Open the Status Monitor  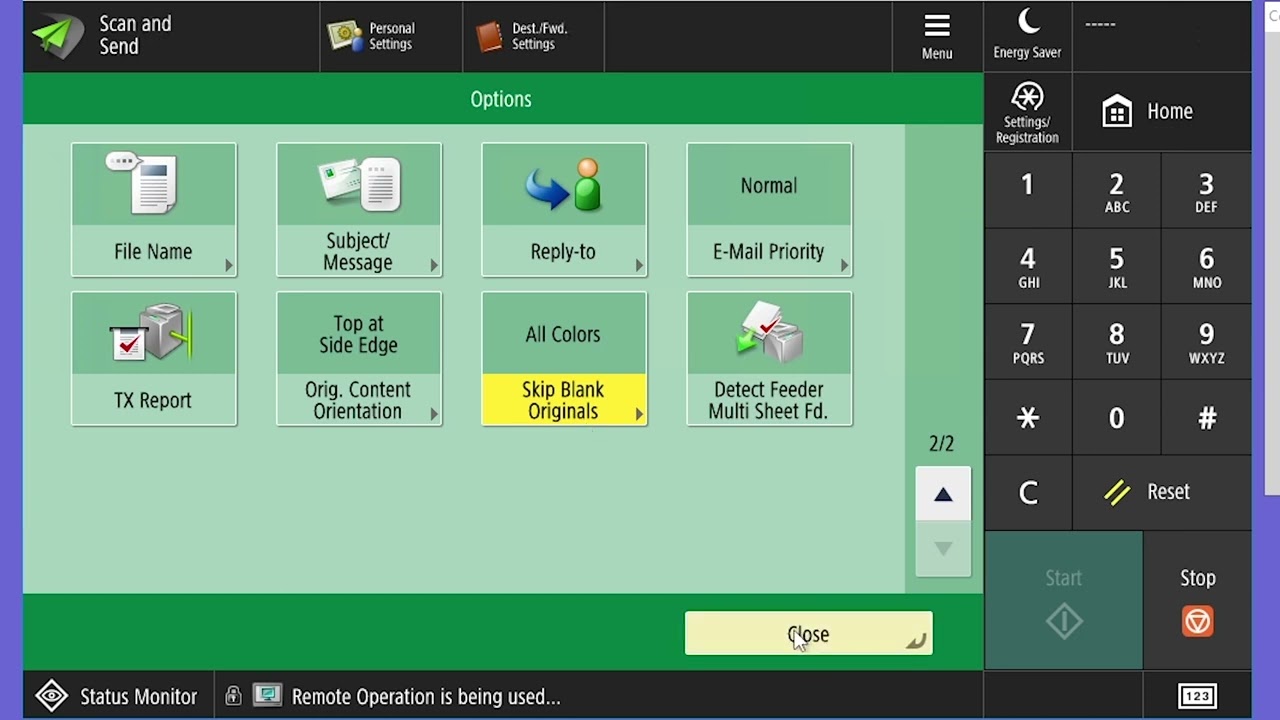tap(117, 696)
